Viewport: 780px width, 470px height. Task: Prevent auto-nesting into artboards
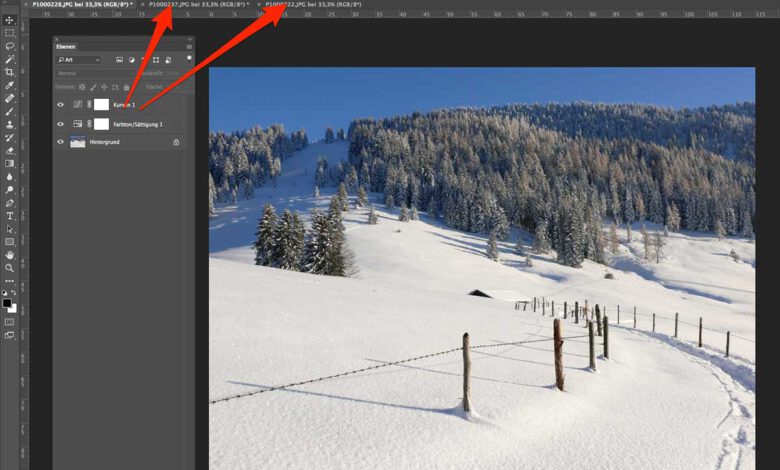[x=115, y=87]
